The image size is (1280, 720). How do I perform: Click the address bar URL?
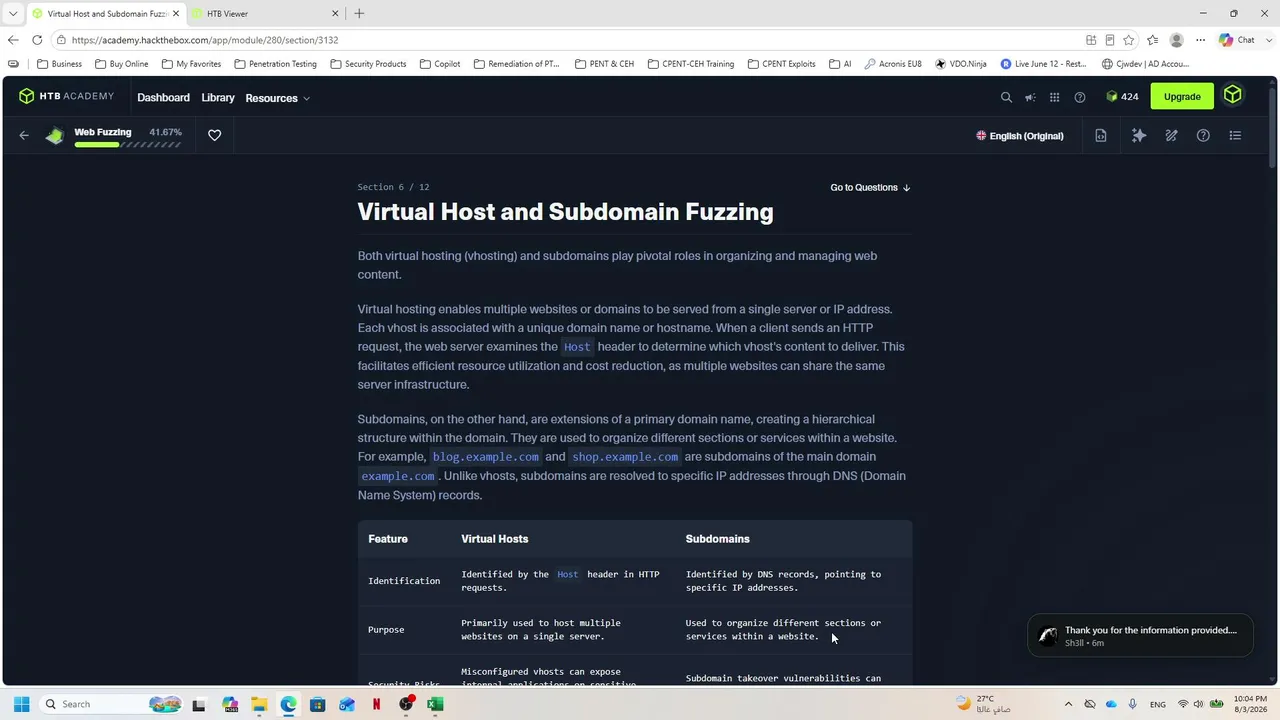tap(205, 40)
